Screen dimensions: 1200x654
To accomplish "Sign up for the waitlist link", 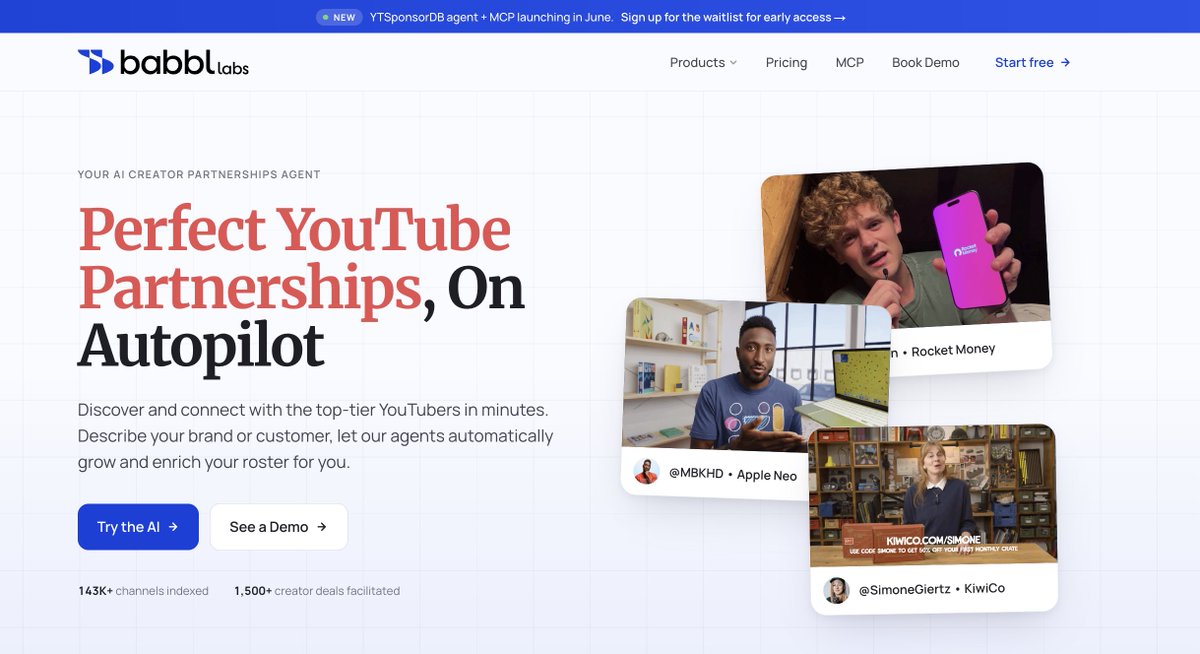I will [x=733, y=17].
